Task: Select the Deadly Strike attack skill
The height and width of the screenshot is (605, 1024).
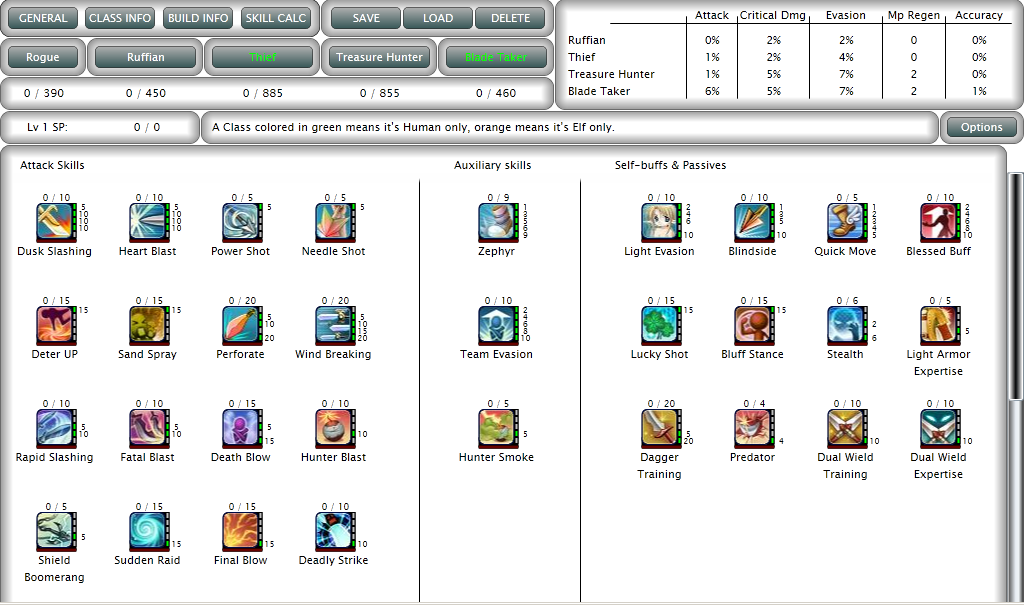Action: point(332,531)
